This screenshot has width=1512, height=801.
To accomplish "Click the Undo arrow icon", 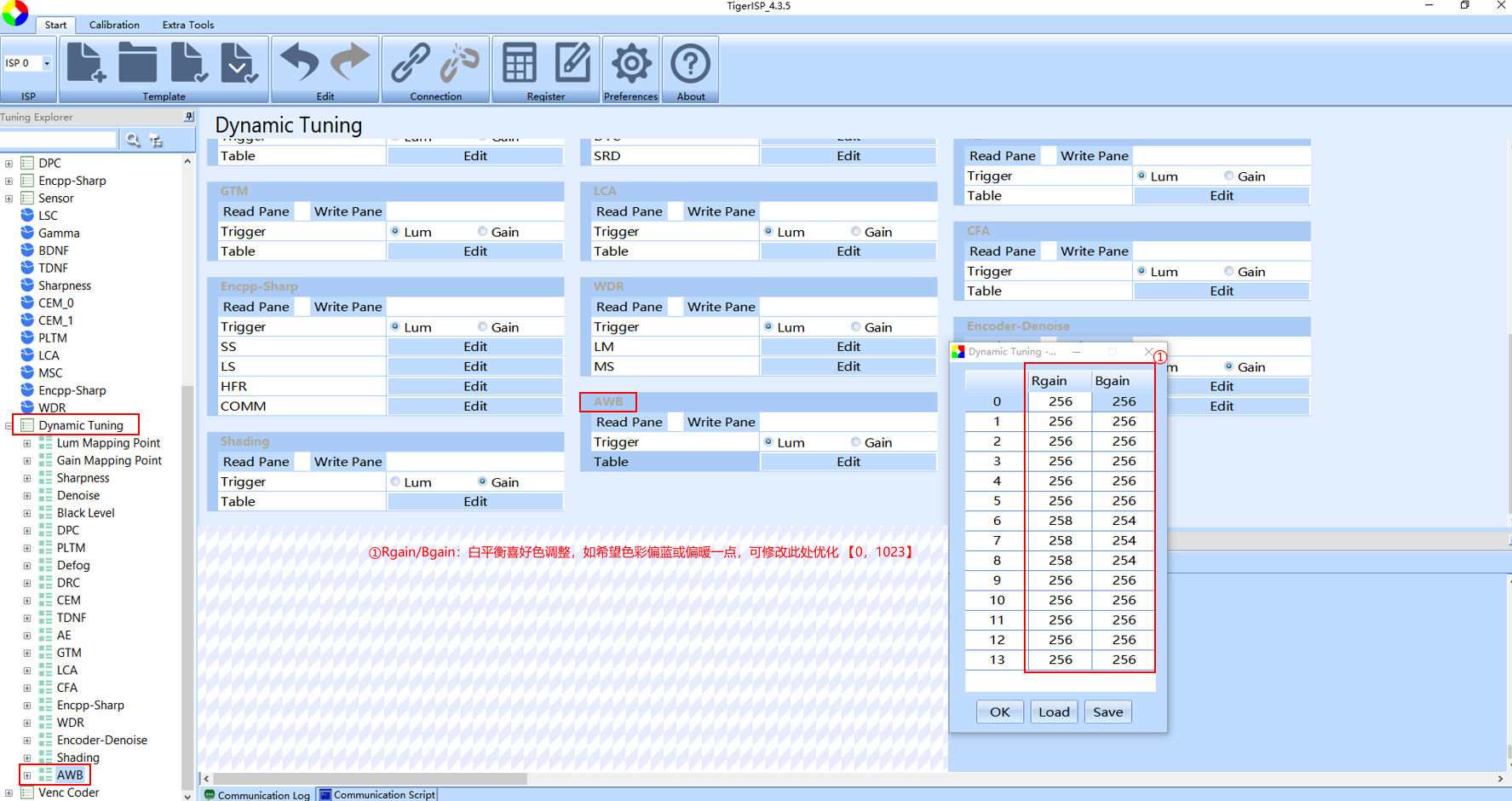I will point(299,63).
